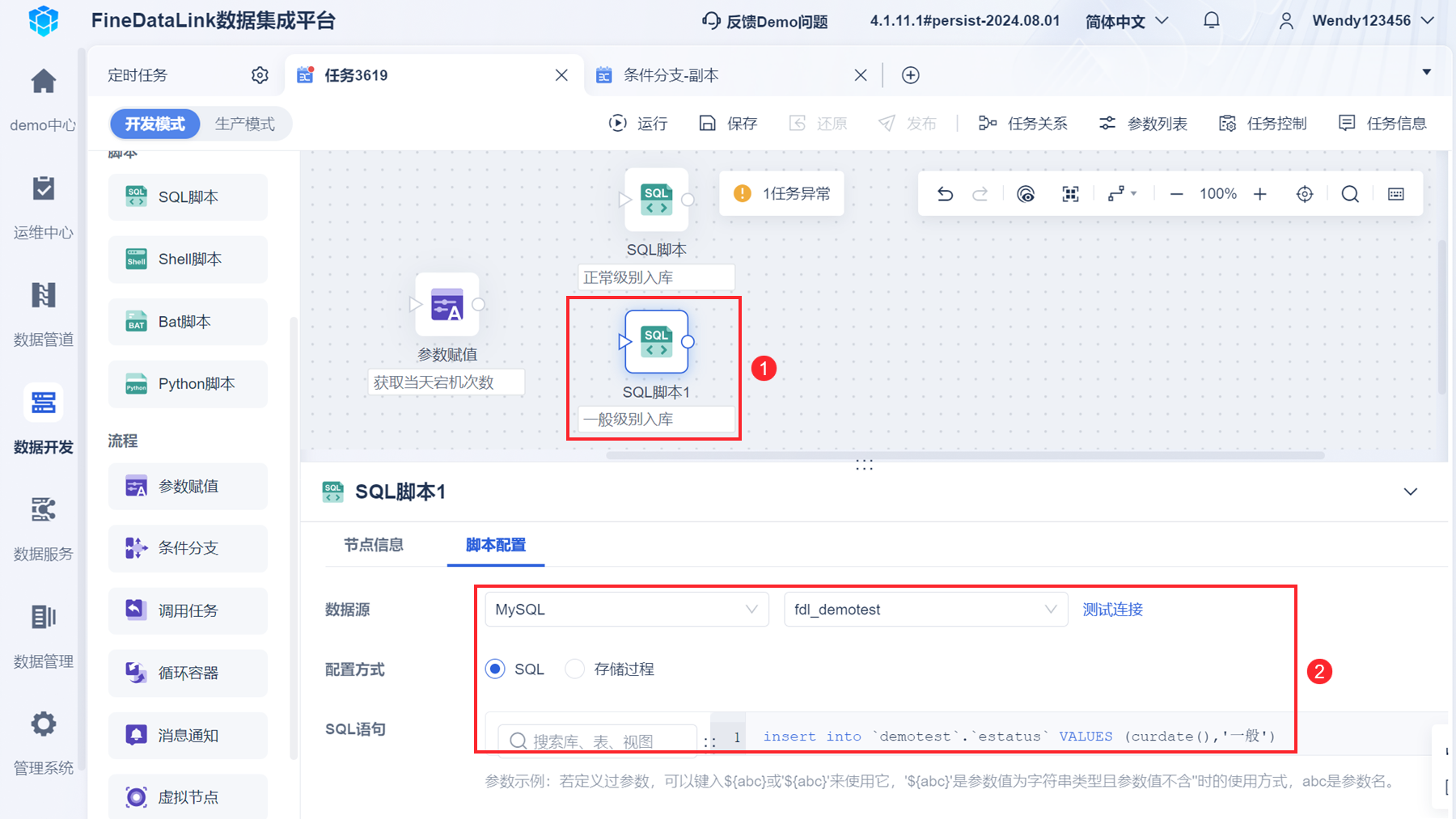Click 反馈Demo问题 link
Screen dimensions: 1456x819
765,21
